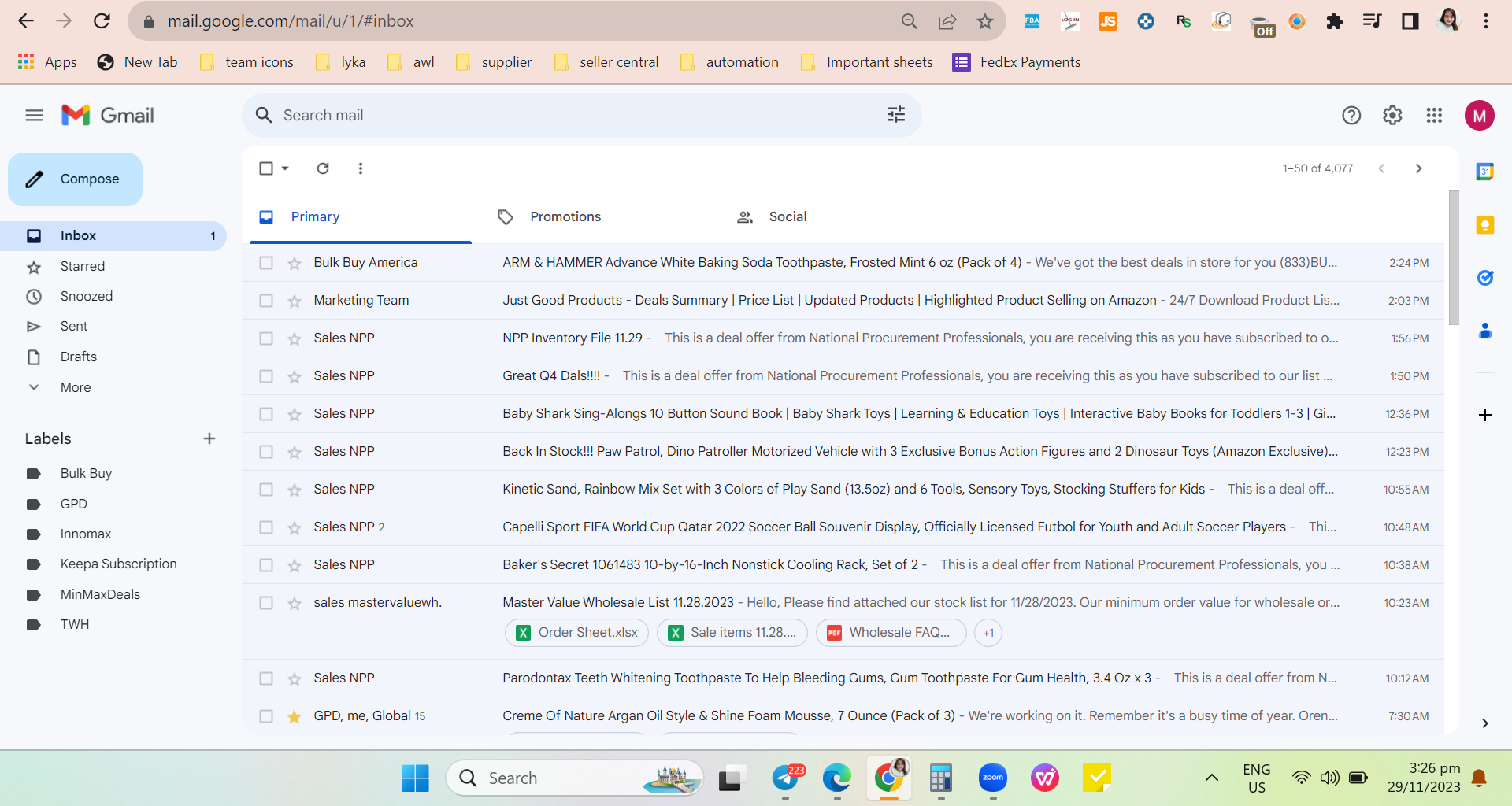The width and height of the screenshot is (1512, 806).
Task: Check the NPP Inventory File 11.29 email
Action: click(266, 338)
